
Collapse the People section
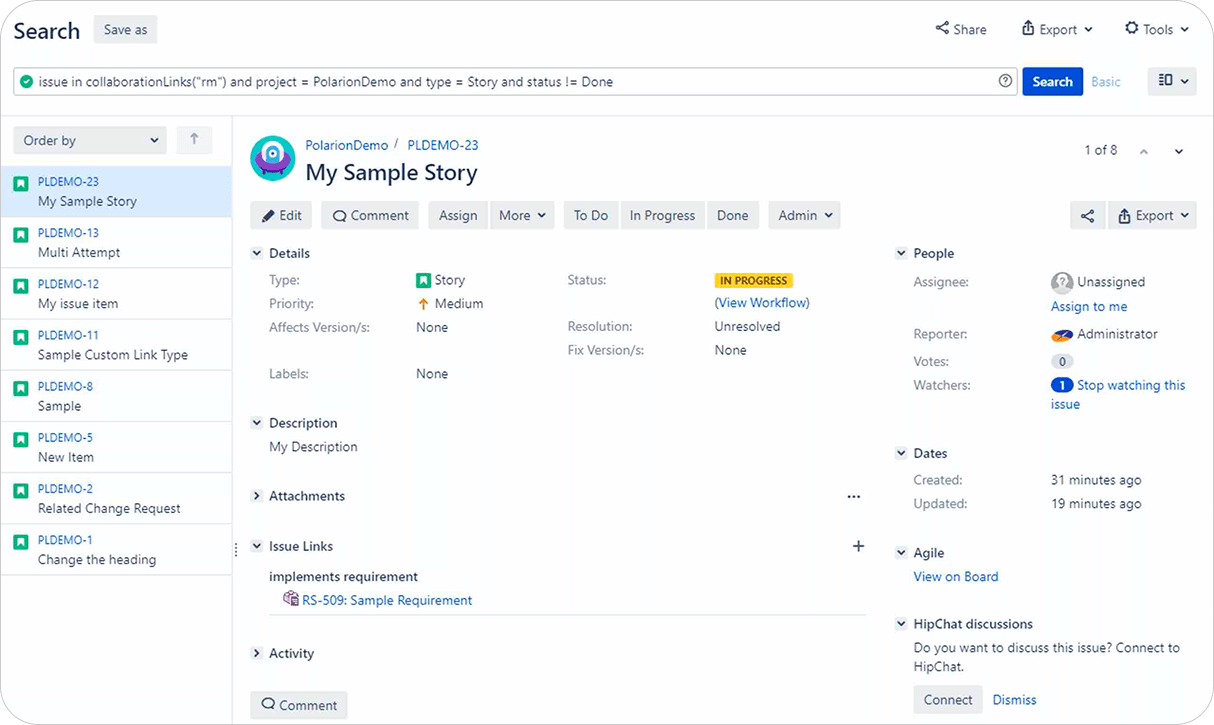(901, 254)
